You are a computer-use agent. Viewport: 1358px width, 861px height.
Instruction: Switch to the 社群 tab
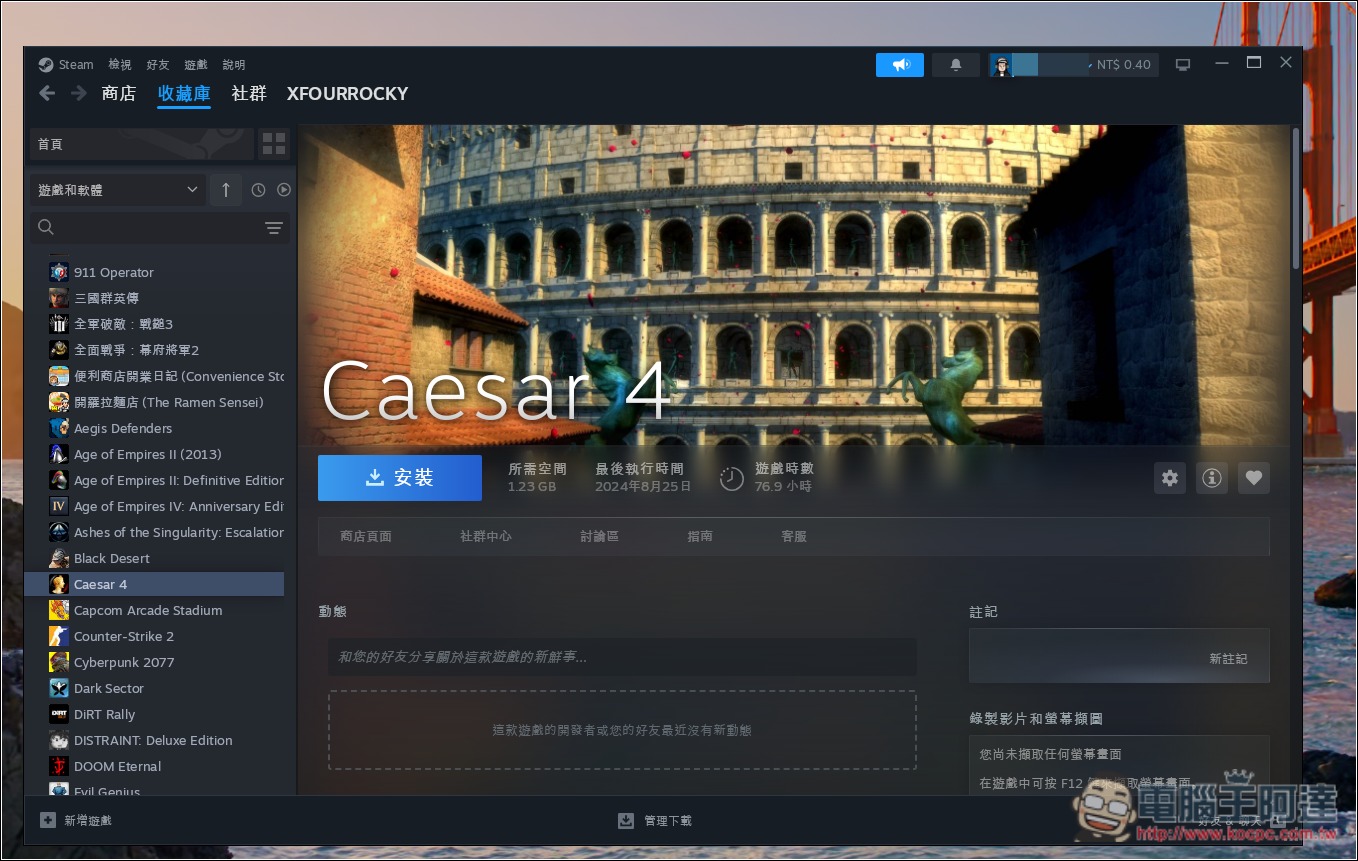[249, 94]
